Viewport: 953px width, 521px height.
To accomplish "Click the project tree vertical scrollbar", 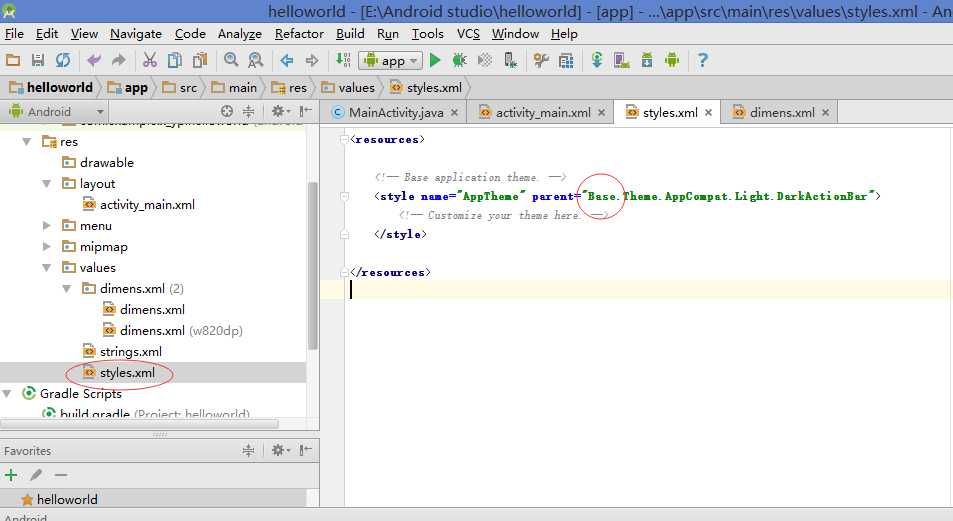I will (313, 266).
